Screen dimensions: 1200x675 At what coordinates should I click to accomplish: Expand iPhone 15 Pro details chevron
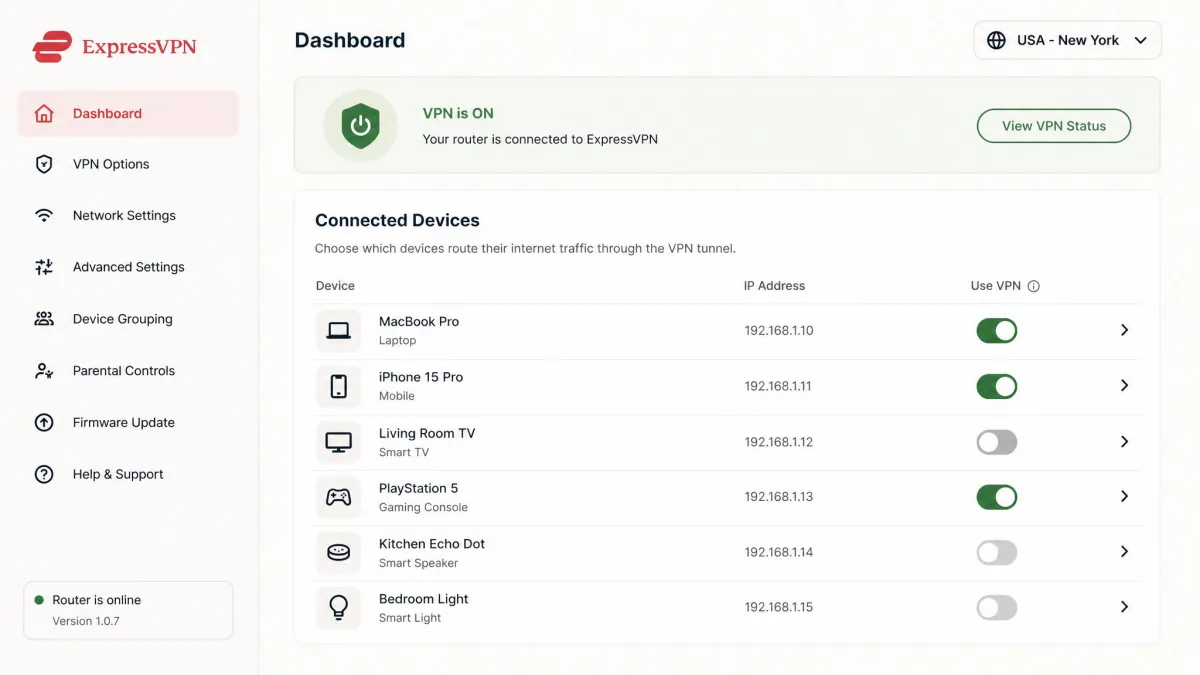pos(1124,386)
